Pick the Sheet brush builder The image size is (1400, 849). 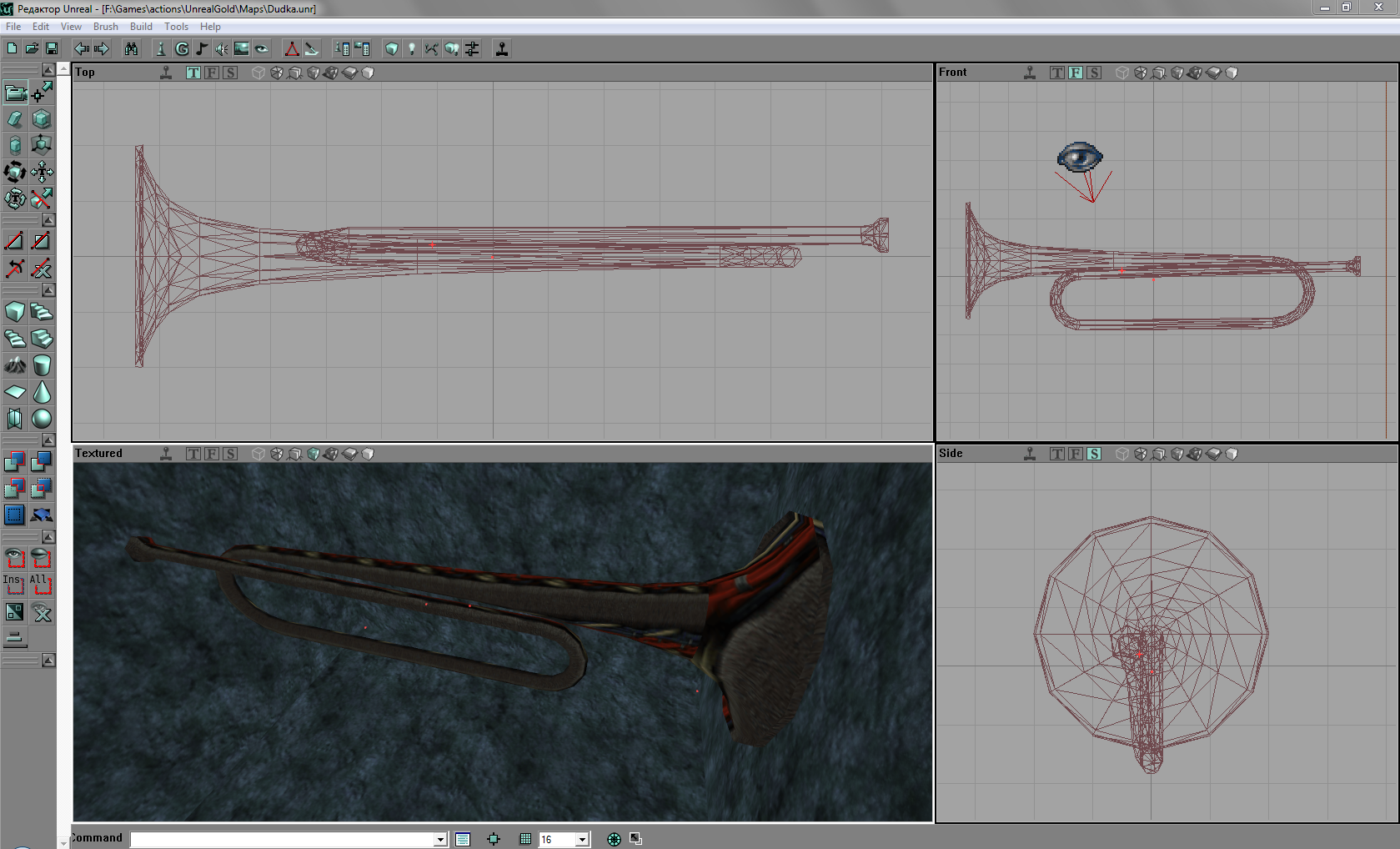[15, 392]
